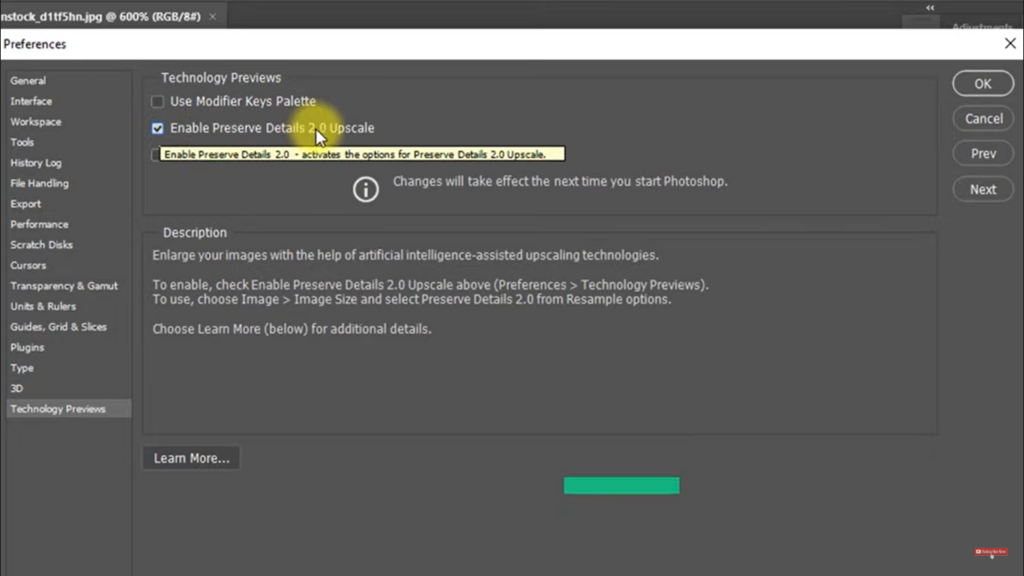Uncheck Enable Preserve Details 2.0 Upscale
The image size is (1024, 576).
pyautogui.click(x=157, y=128)
